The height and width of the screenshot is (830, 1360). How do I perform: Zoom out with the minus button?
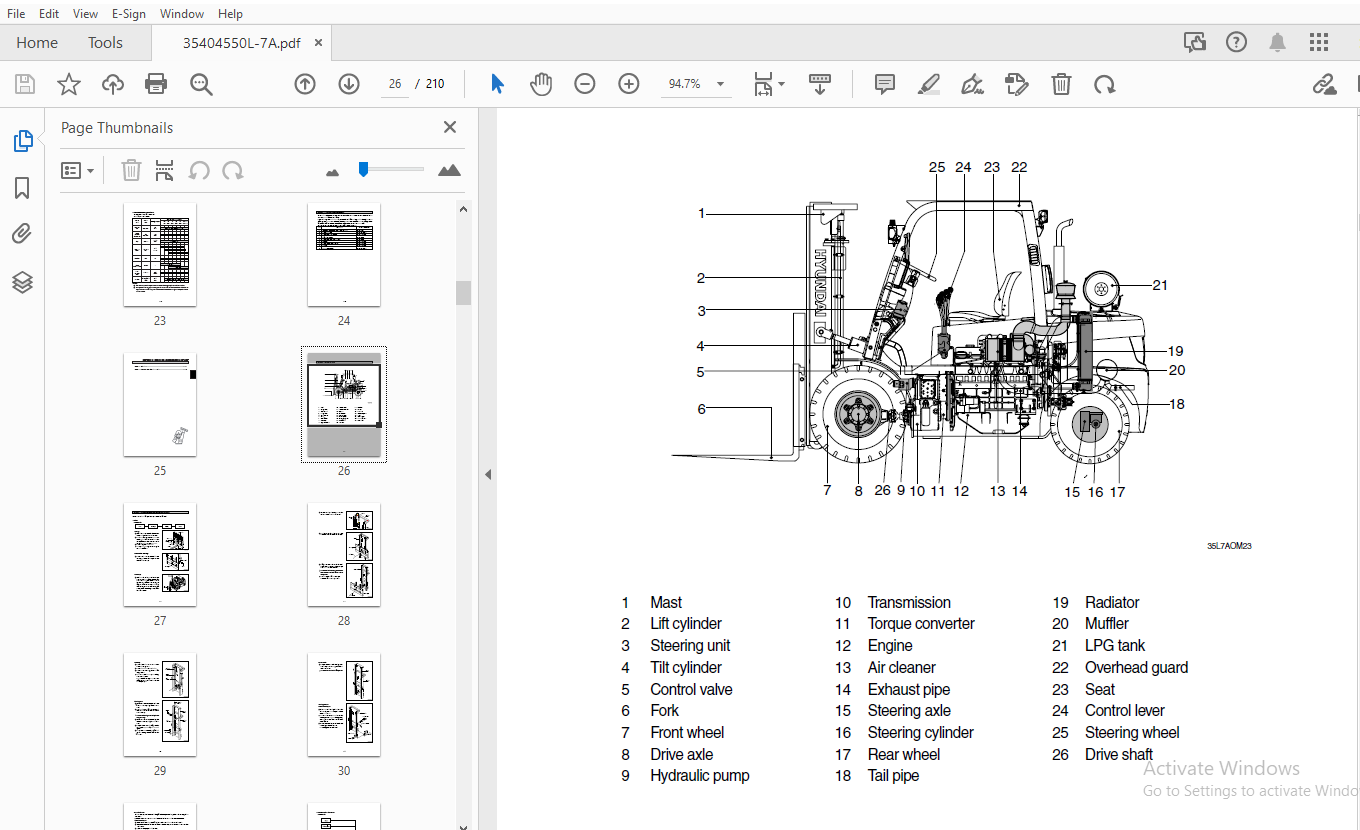(x=585, y=84)
